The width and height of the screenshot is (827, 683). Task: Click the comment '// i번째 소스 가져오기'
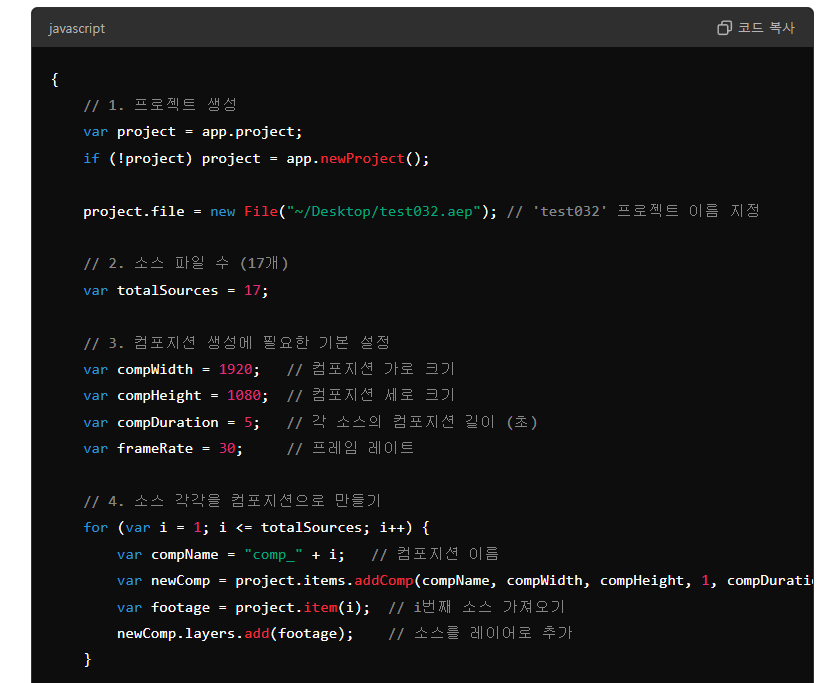point(477,607)
